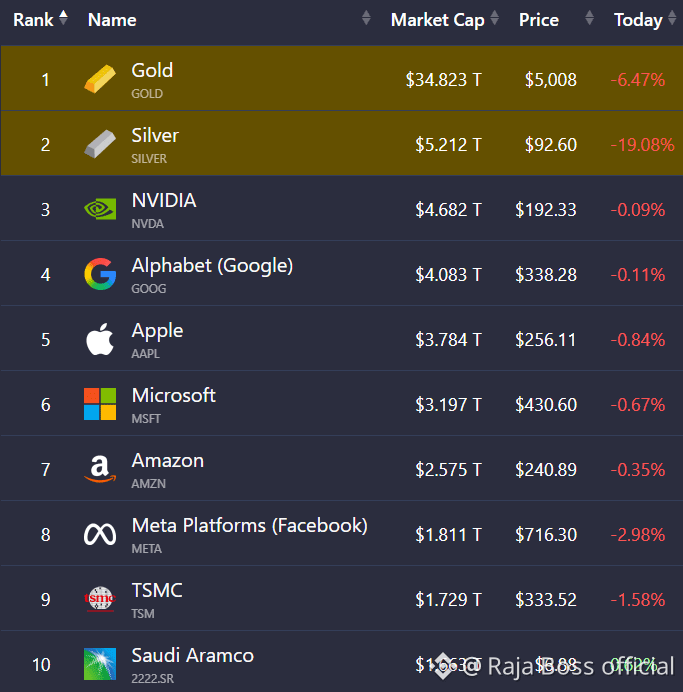Sort by the Today column header

tap(638, 19)
